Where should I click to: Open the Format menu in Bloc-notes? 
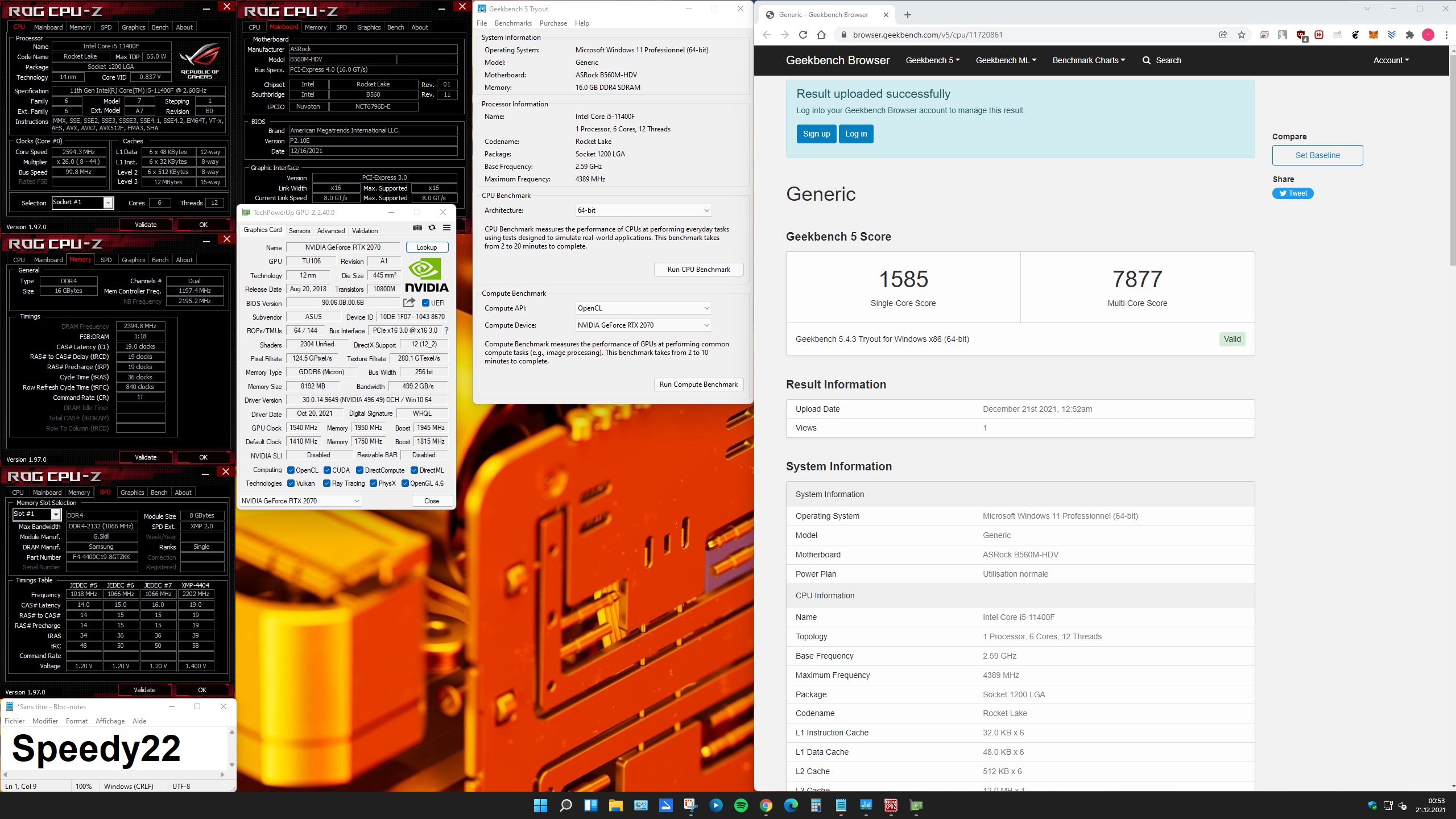(76, 721)
